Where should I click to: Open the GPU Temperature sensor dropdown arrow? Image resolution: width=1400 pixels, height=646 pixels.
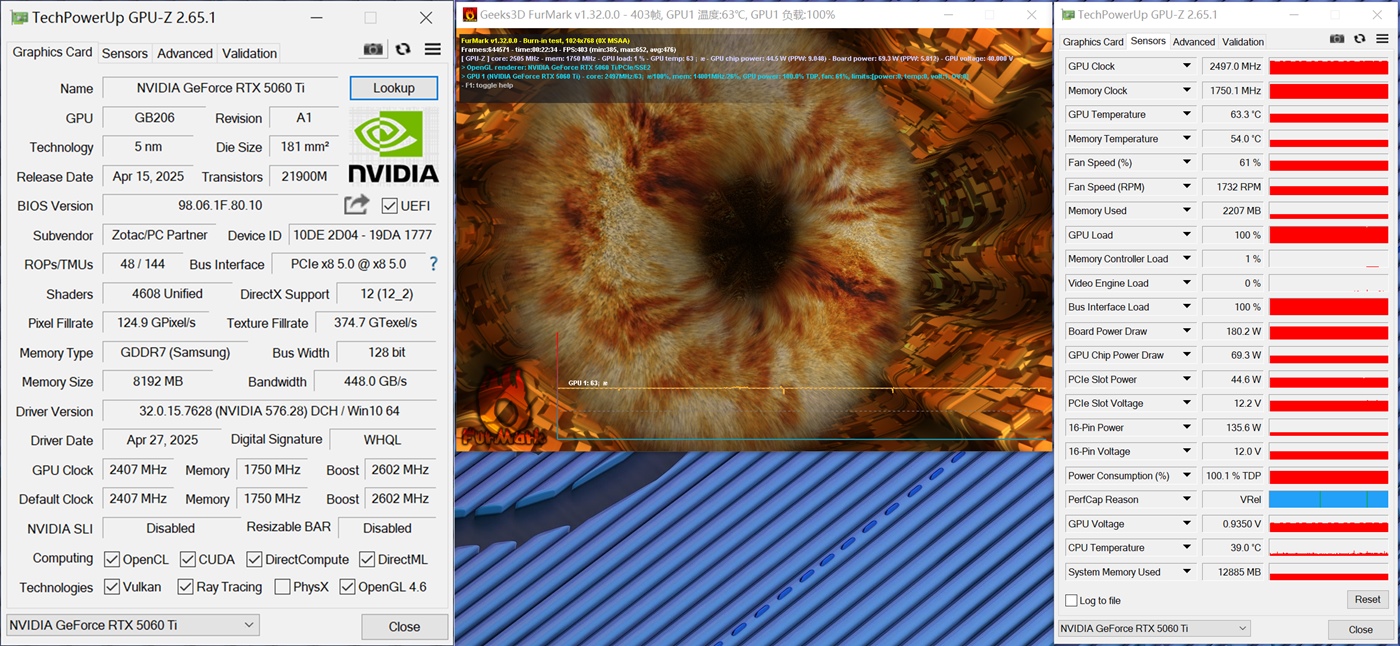pyautogui.click(x=1187, y=114)
